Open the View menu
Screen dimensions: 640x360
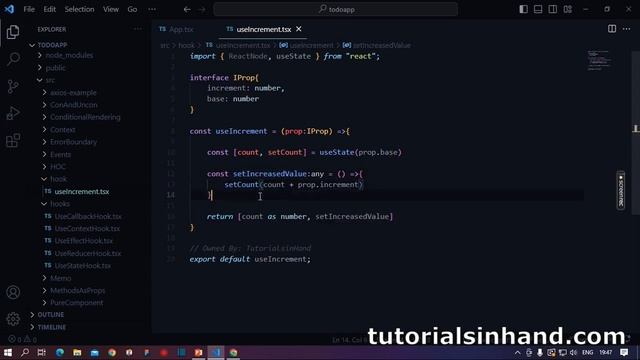tap(111, 9)
